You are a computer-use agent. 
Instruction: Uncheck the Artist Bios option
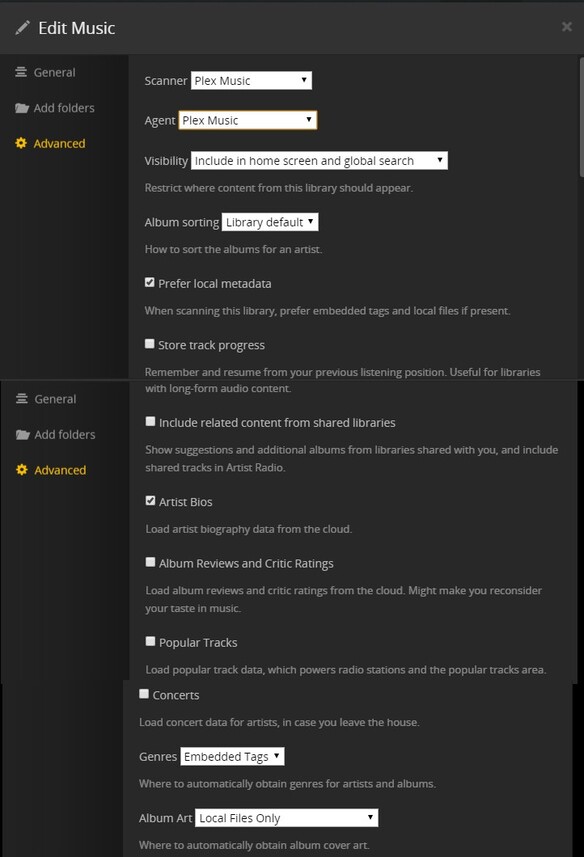pos(150,500)
